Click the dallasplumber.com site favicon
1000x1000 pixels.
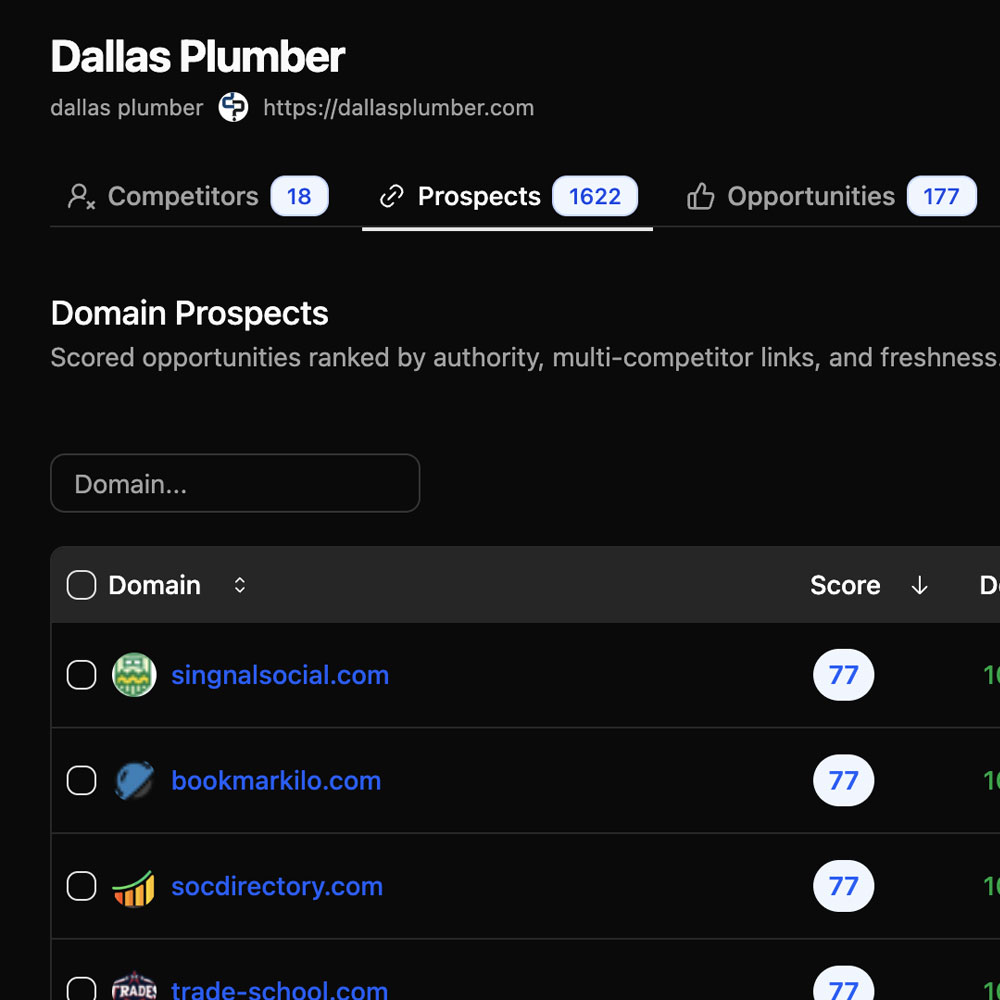[x=233, y=108]
